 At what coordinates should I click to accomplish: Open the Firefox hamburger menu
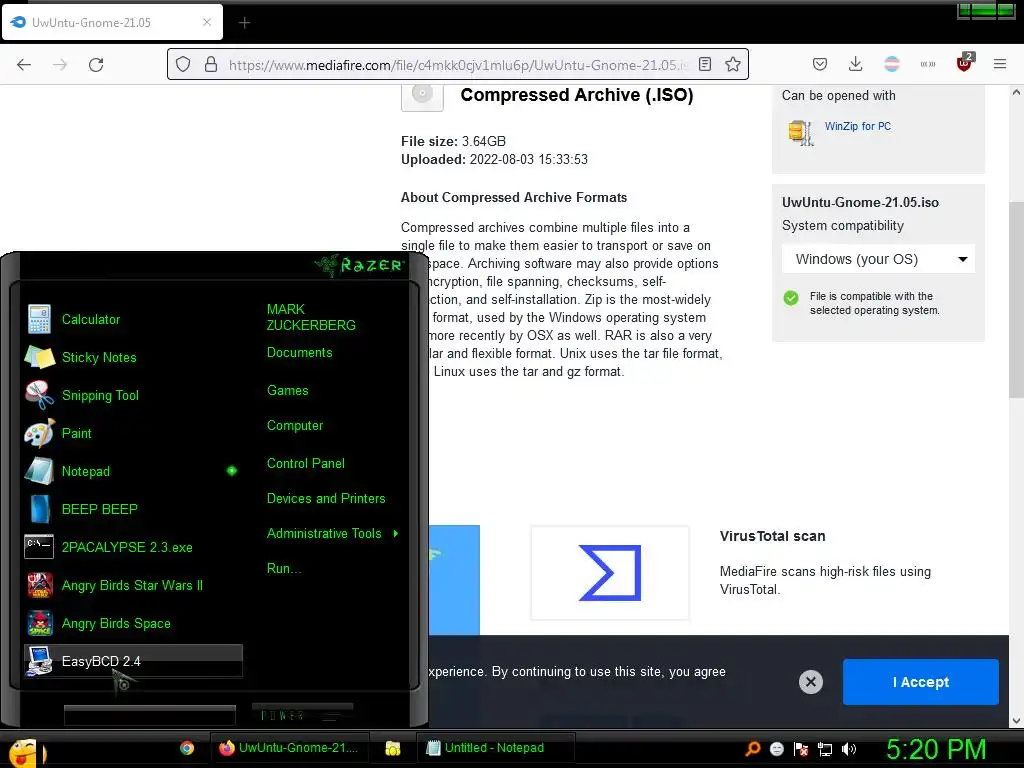click(x=1000, y=64)
